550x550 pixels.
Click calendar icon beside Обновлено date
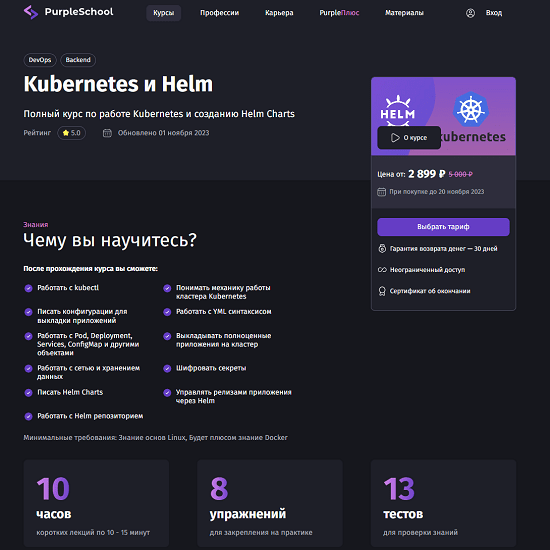pyautogui.click(x=107, y=133)
